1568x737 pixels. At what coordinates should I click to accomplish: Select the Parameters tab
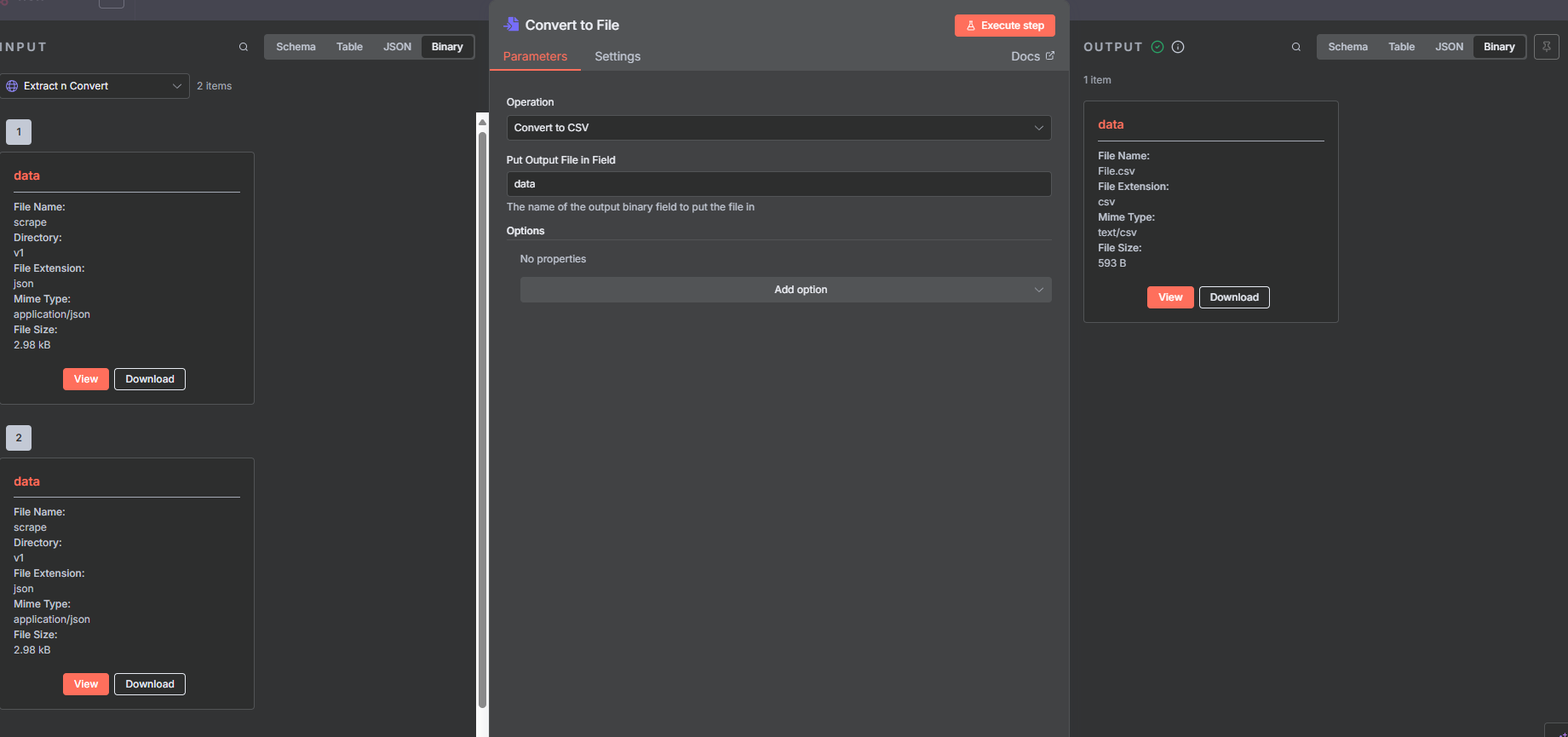[535, 56]
